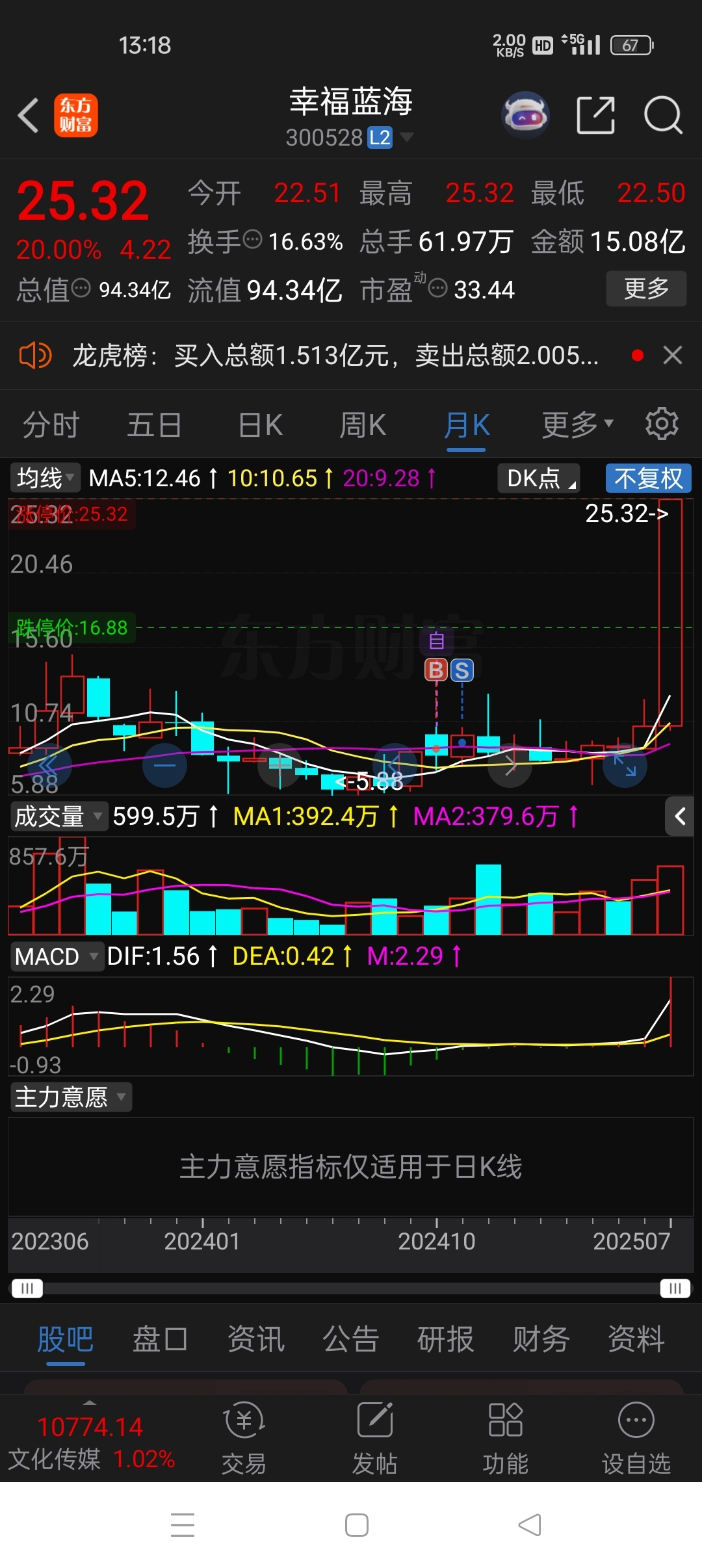Viewport: 702px width, 1568px height.
Task: Tap info icon next to 换手
Action: pos(252,239)
